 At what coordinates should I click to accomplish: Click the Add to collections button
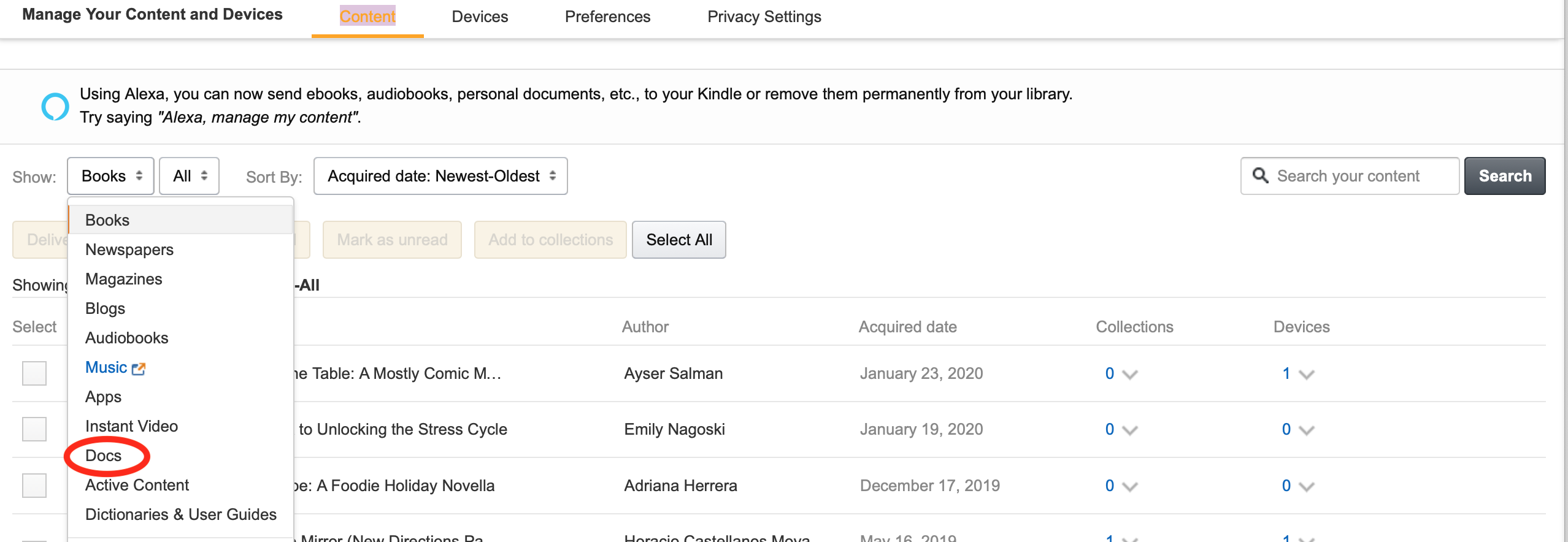[550, 240]
